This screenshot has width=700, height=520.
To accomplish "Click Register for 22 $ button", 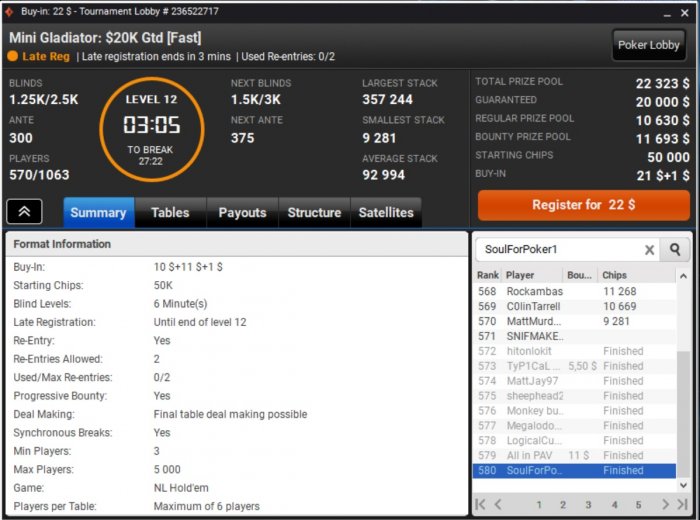I will (583, 205).
